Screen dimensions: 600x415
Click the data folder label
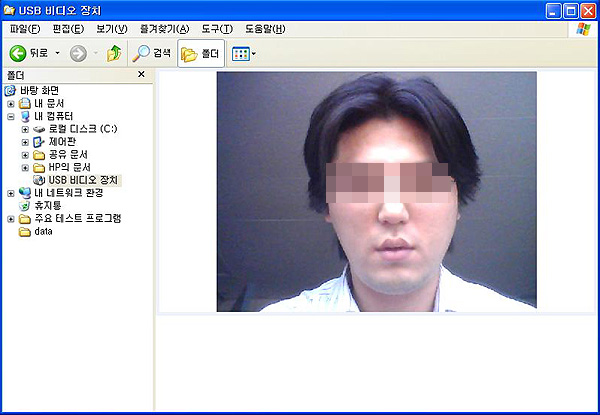coord(43,231)
